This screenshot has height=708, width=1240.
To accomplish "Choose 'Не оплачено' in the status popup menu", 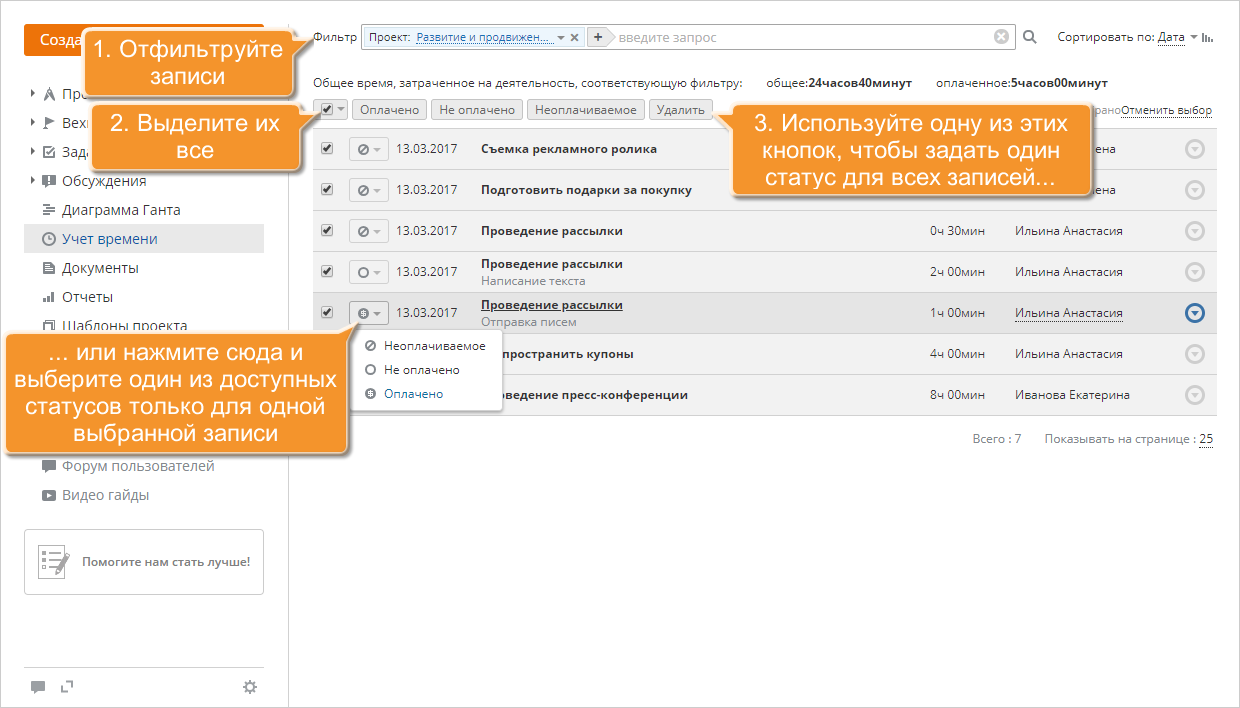I will 412,370.
